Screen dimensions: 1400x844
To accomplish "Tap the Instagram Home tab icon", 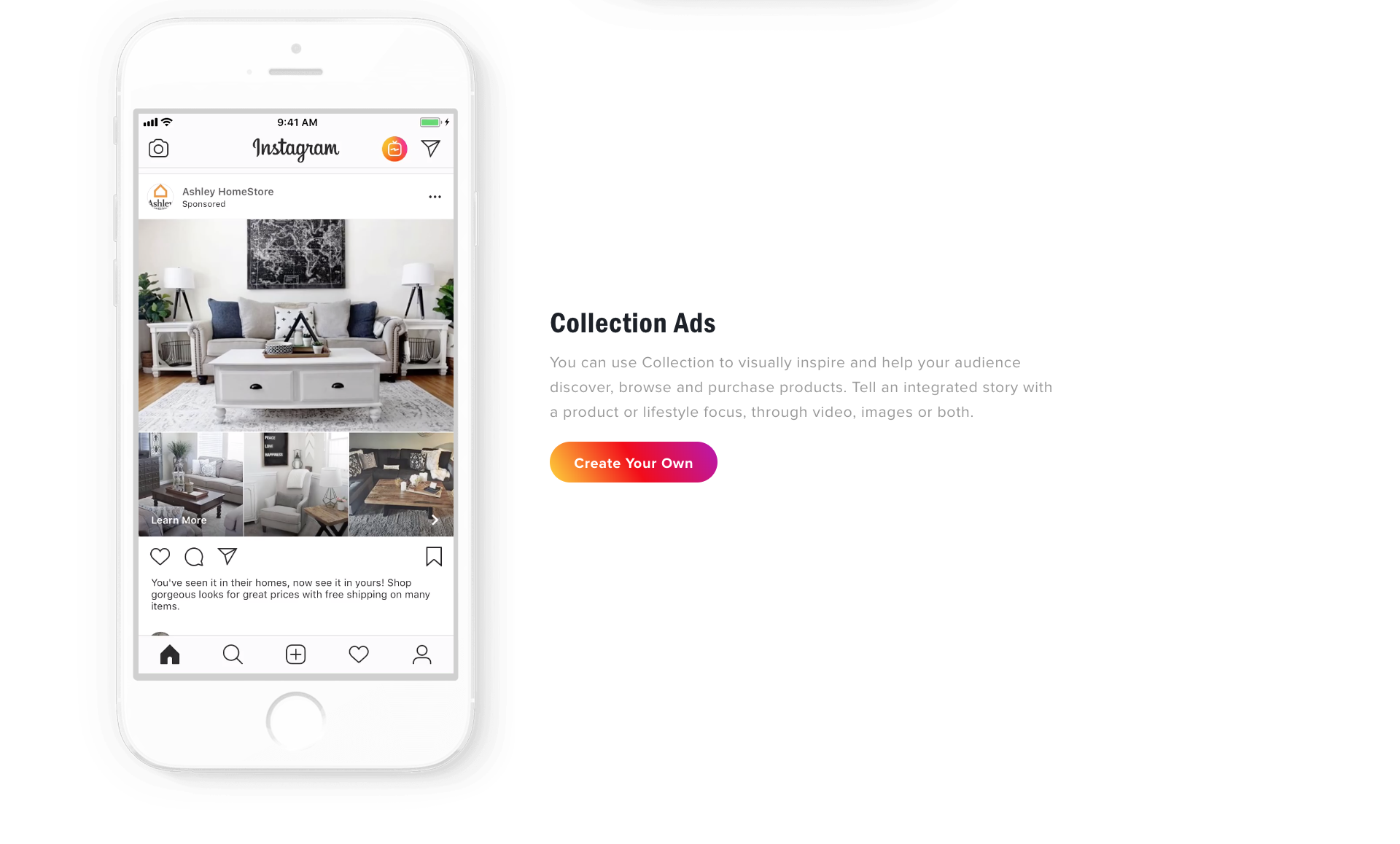I will pyautogui.click(x=169, y=654).
